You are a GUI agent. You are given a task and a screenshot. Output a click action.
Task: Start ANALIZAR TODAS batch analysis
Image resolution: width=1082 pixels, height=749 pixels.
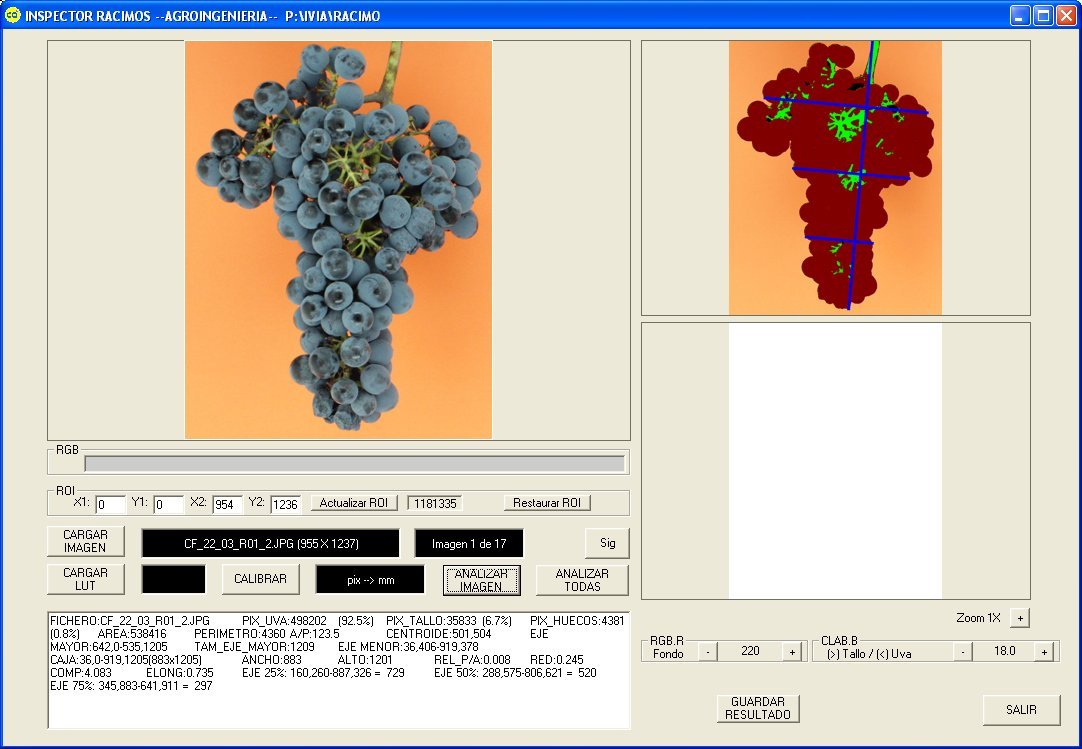coord(582,580)
